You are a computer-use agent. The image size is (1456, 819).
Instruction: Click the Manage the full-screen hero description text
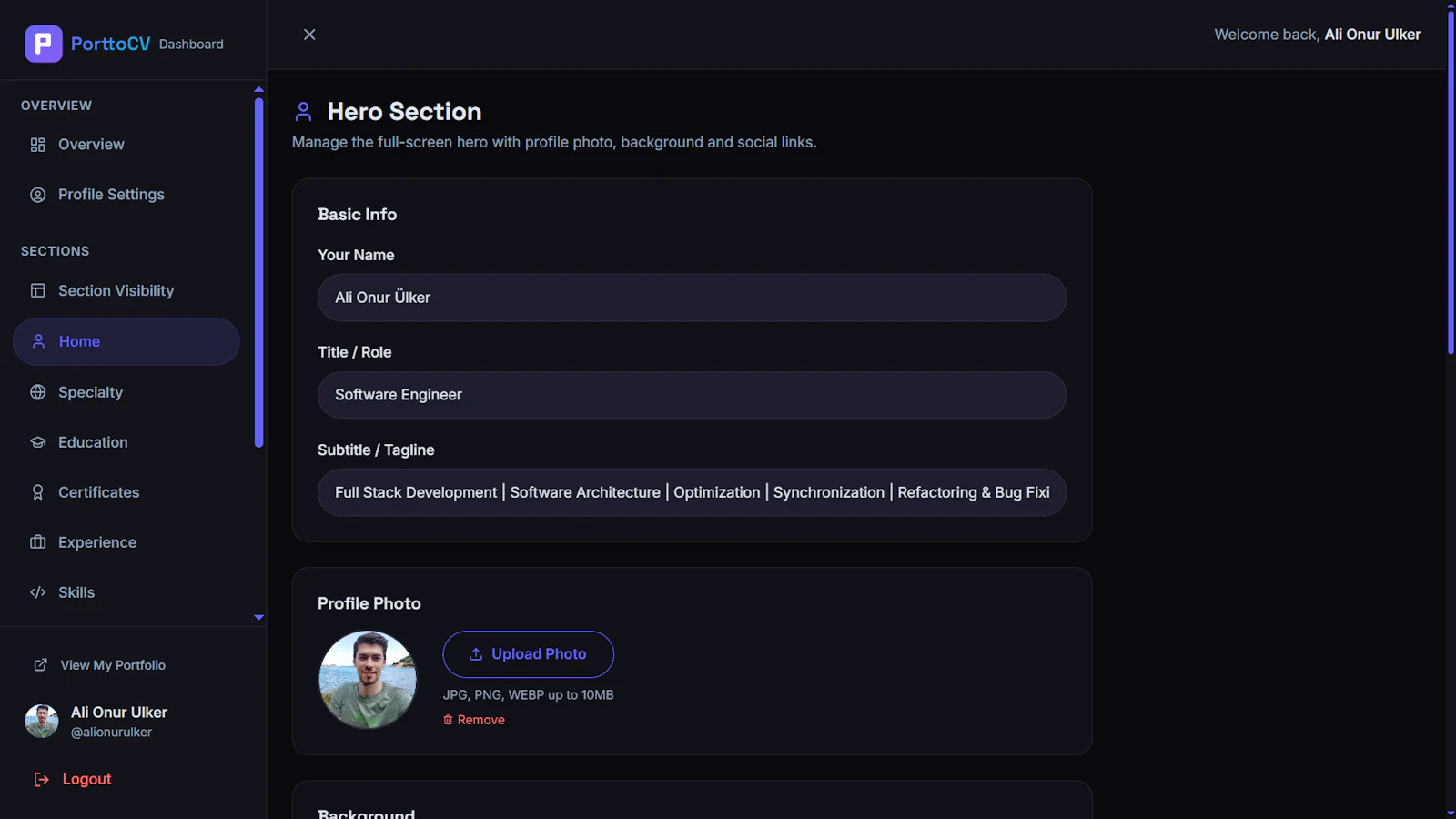click(554, 143)
